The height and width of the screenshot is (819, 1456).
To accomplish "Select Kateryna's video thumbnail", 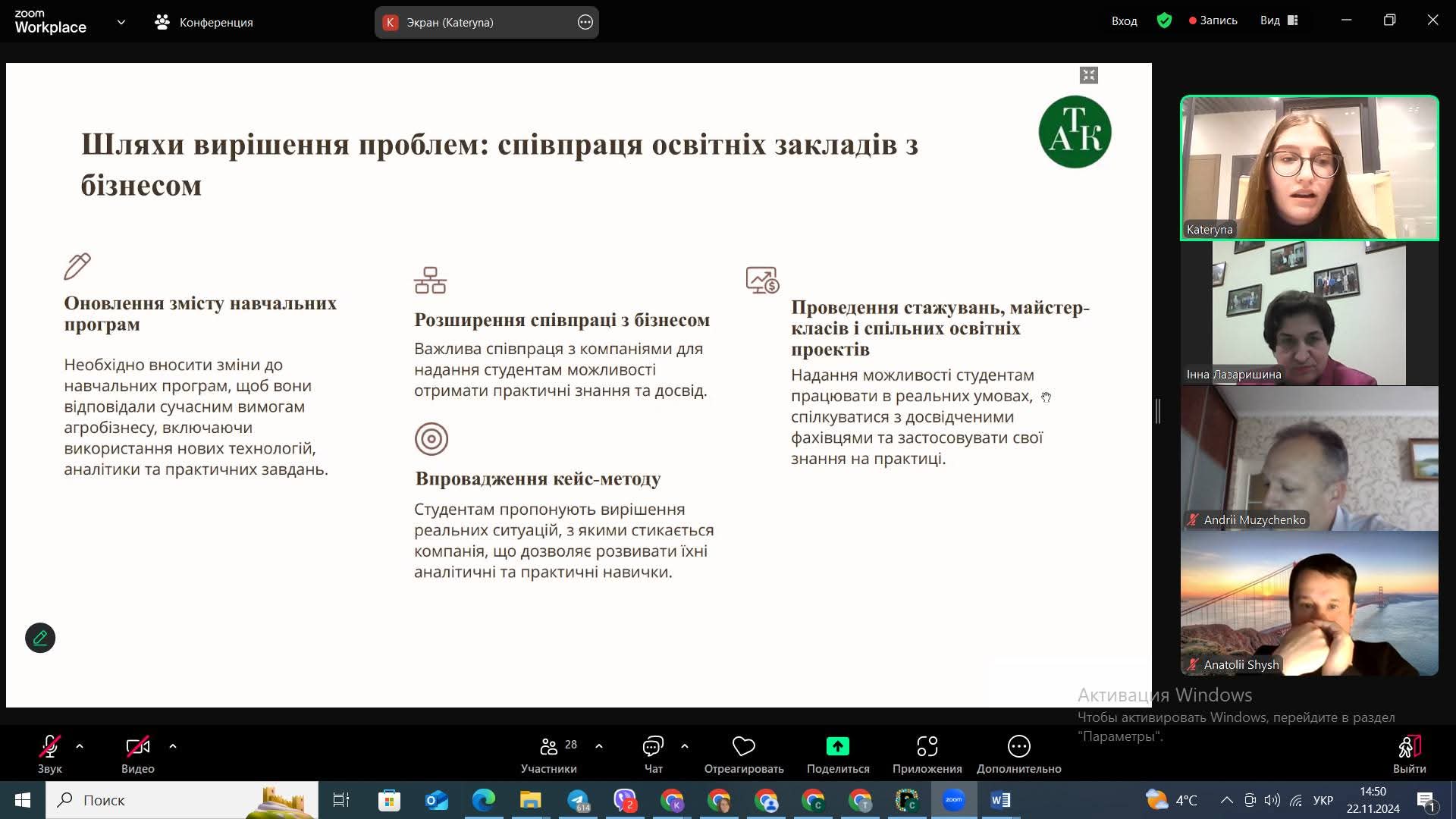I will 1309,168.
